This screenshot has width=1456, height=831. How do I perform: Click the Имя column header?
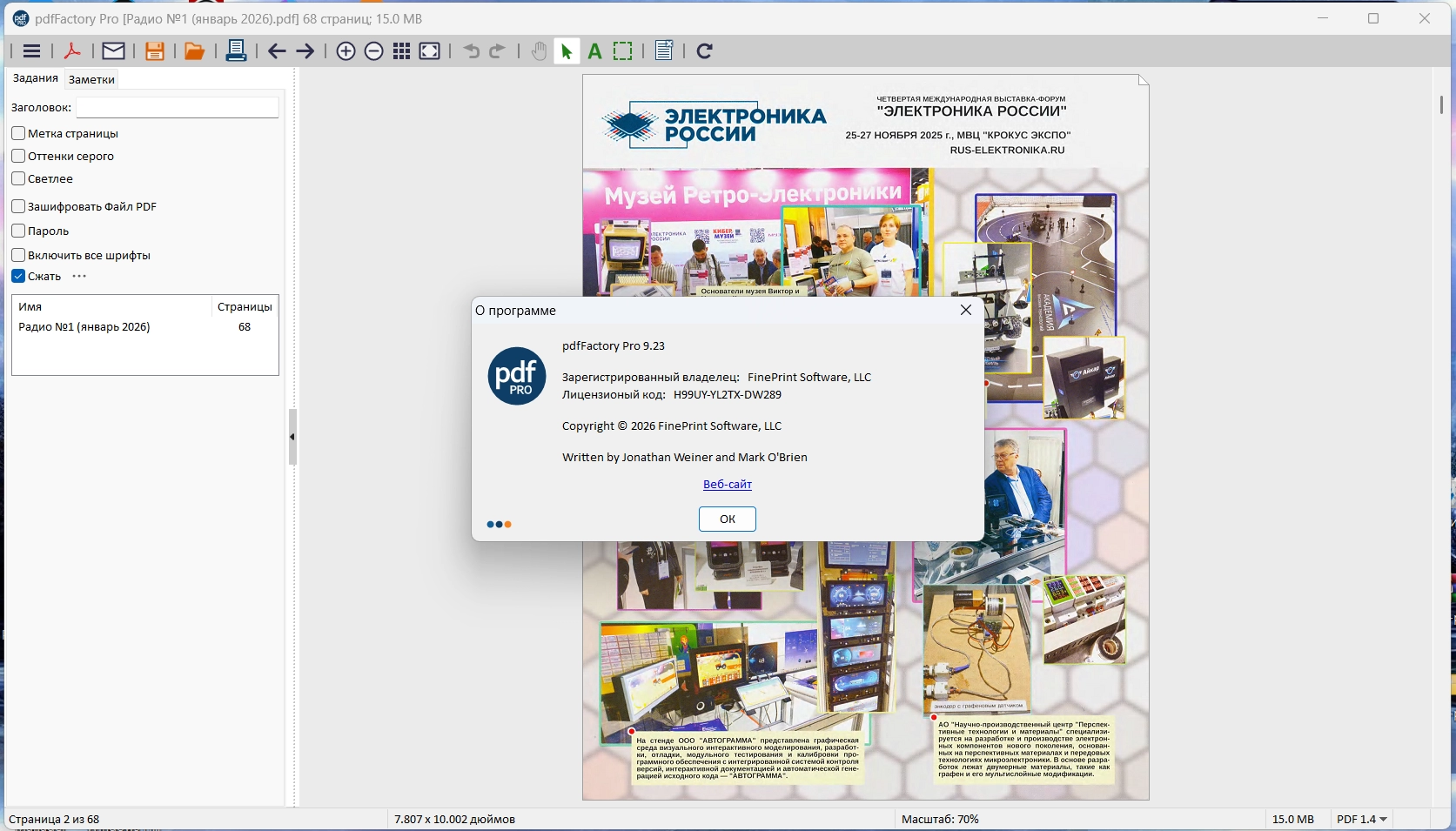coord(111,306)
